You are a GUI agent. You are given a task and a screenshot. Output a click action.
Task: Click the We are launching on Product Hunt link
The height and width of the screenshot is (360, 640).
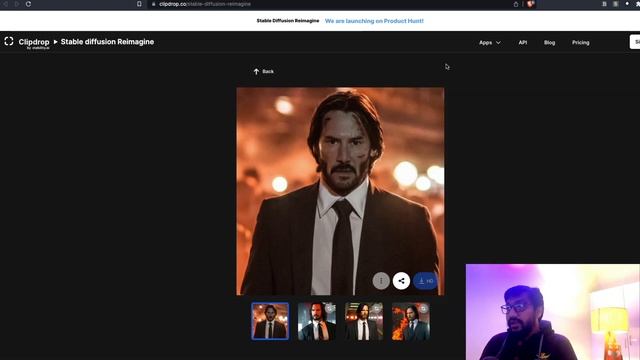pos(374,21)
